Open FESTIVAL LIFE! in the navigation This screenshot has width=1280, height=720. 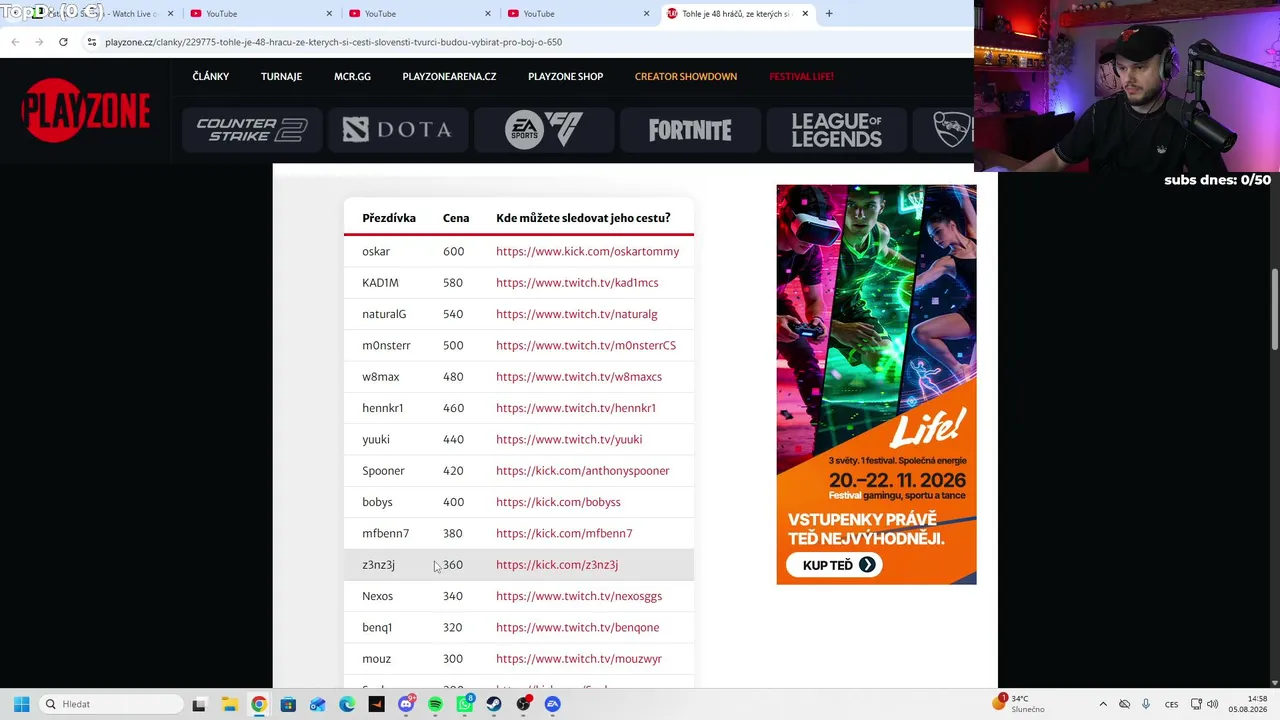[x=801, y=76]
